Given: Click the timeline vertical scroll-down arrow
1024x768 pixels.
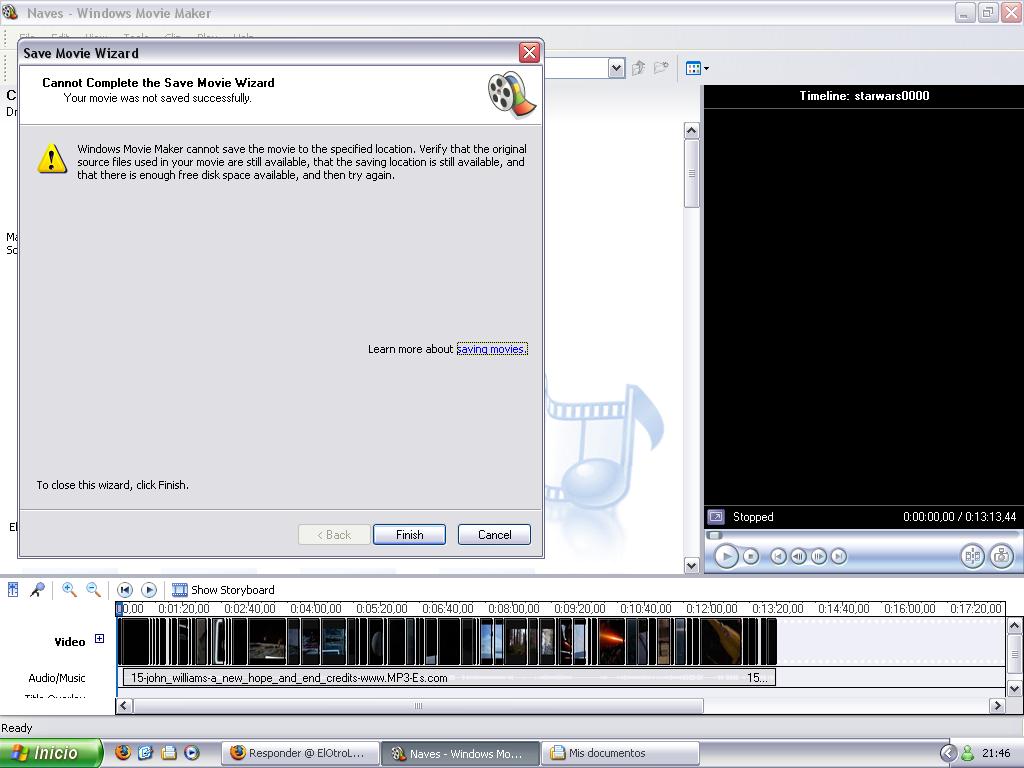Looking at the screenshot, I should 1014,688.
